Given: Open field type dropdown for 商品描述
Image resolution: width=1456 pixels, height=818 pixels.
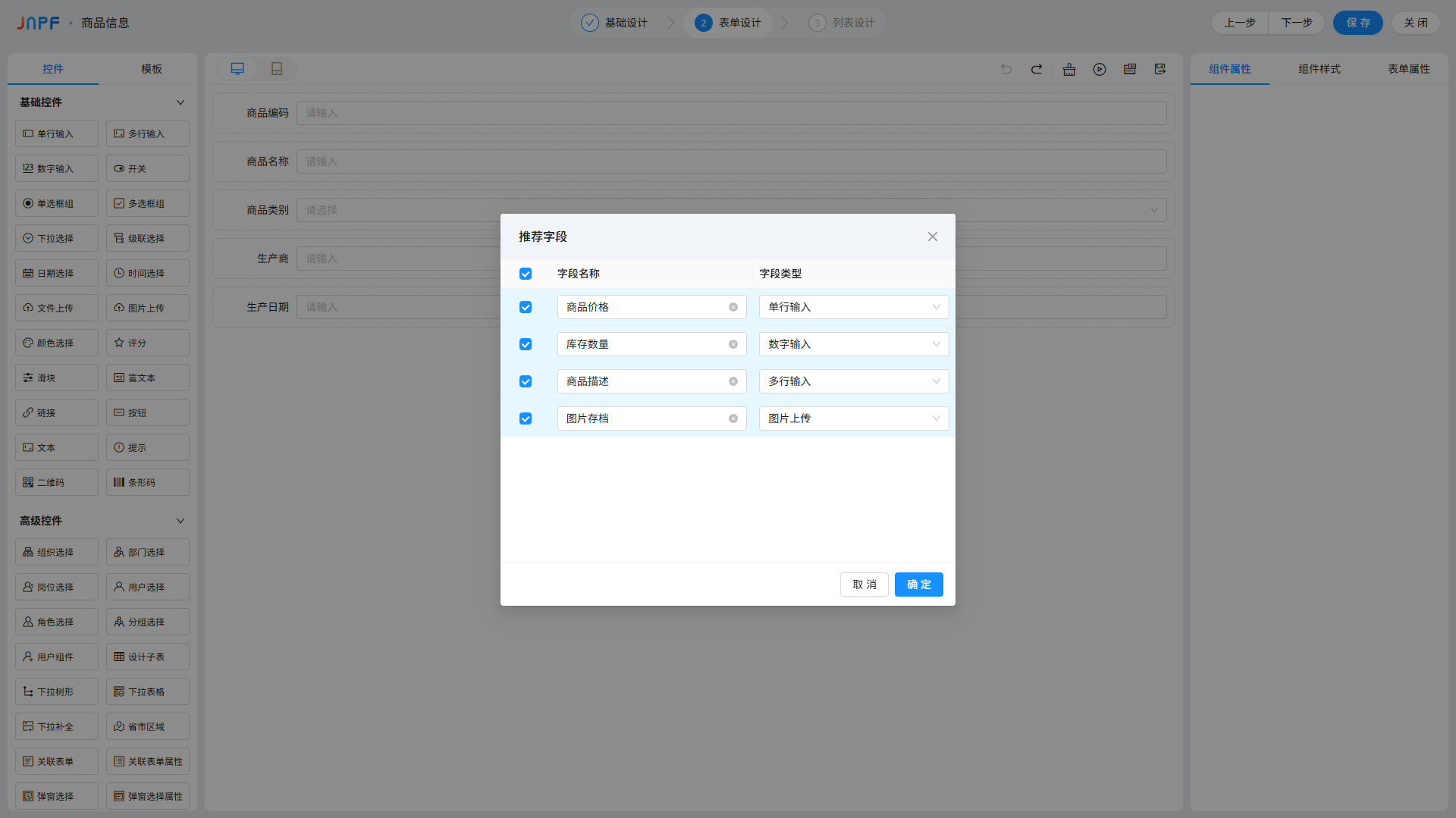Looking at the screenshot, I should [854, 381].
